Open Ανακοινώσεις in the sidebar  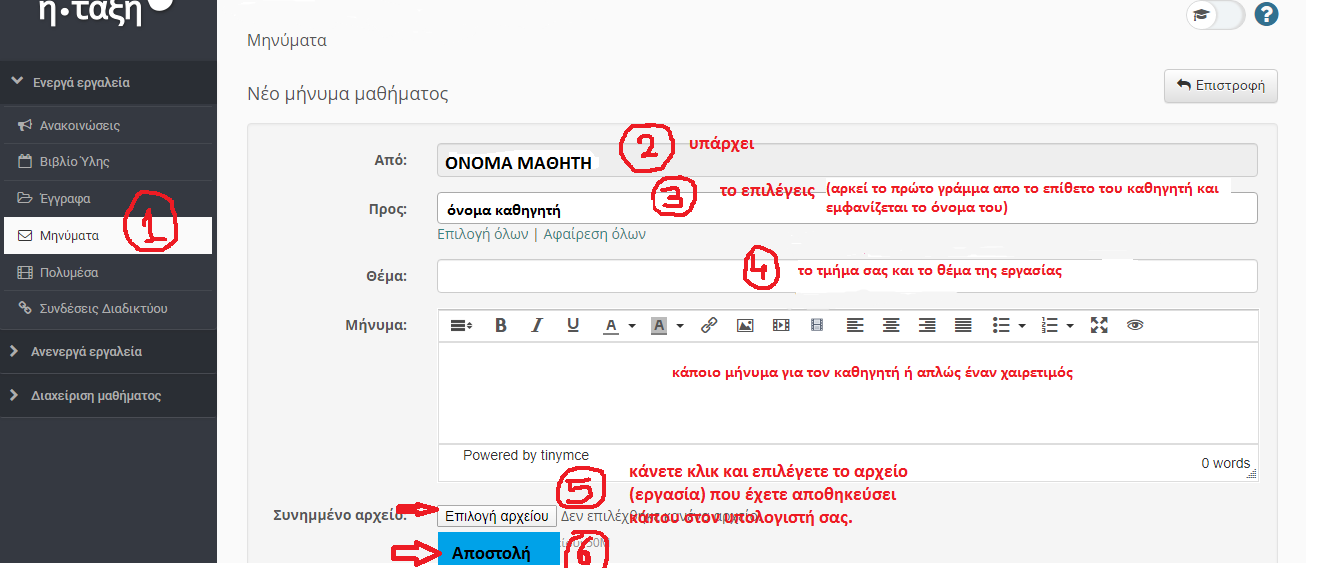80,126
